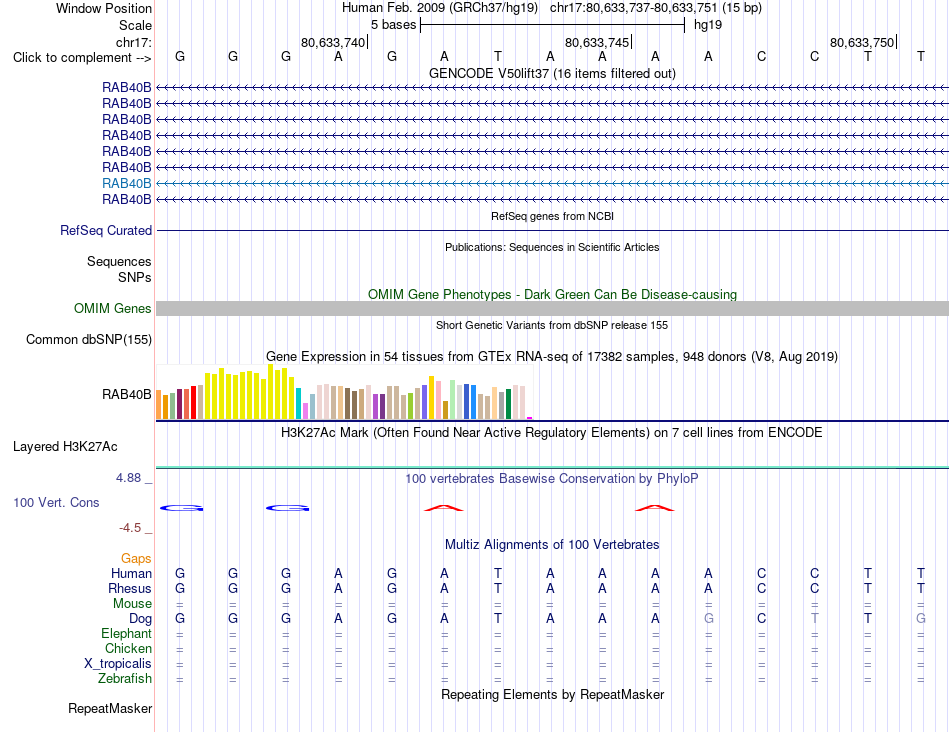Click the tallest yellow bar in GTEx chart
The image size is (950, 732).
click(x=270, y=391)
